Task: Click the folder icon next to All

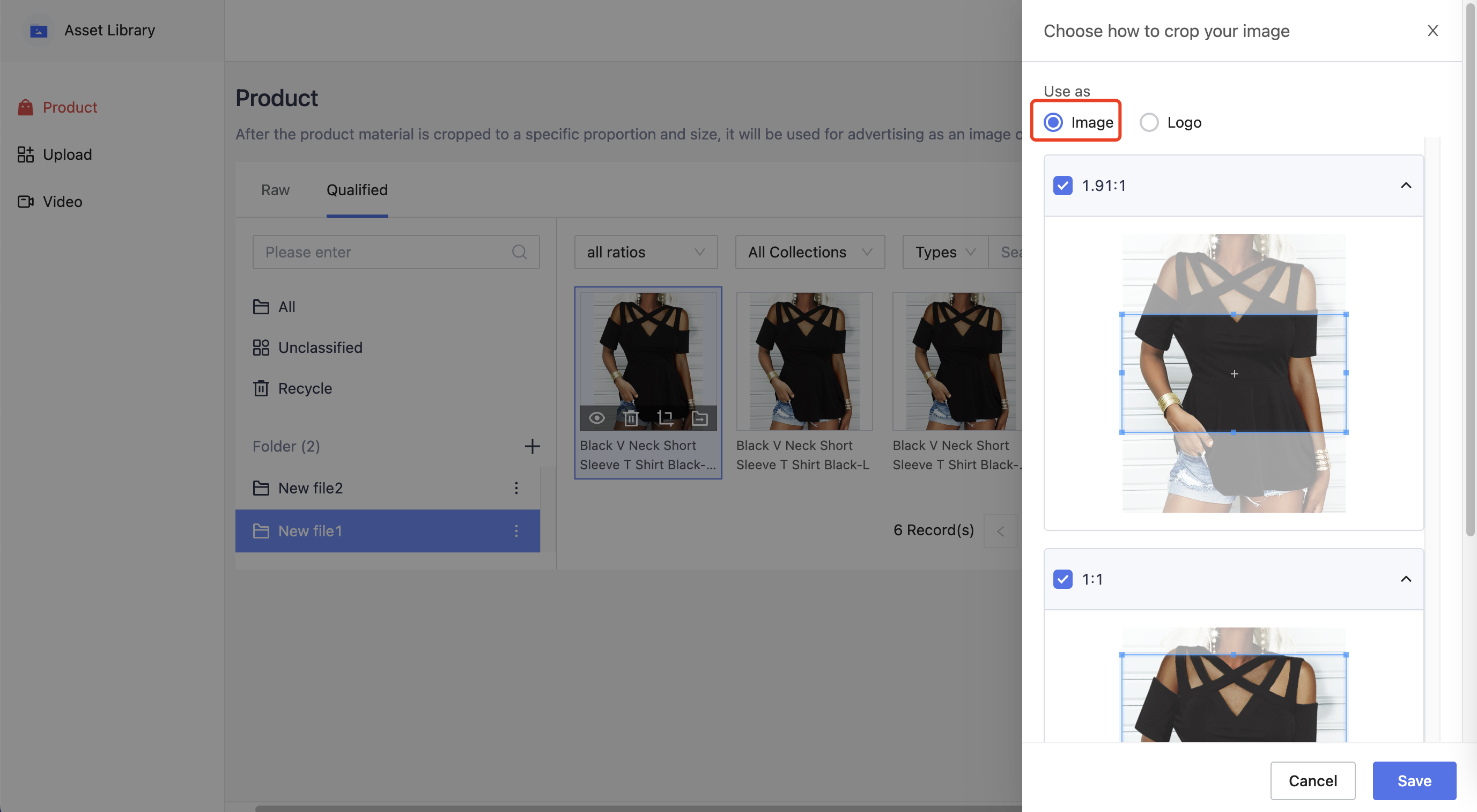Action: [x=261, y=307]
